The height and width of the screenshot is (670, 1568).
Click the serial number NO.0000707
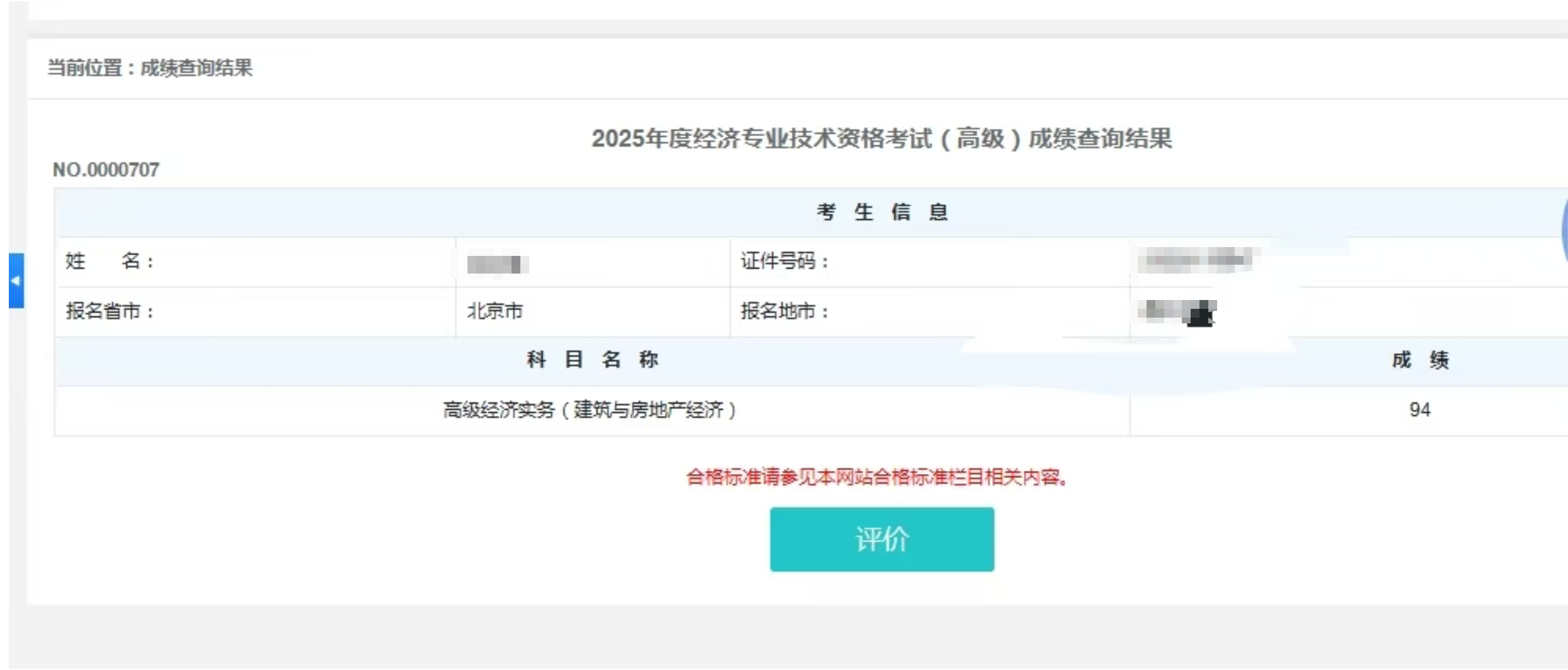click(106, 170)
